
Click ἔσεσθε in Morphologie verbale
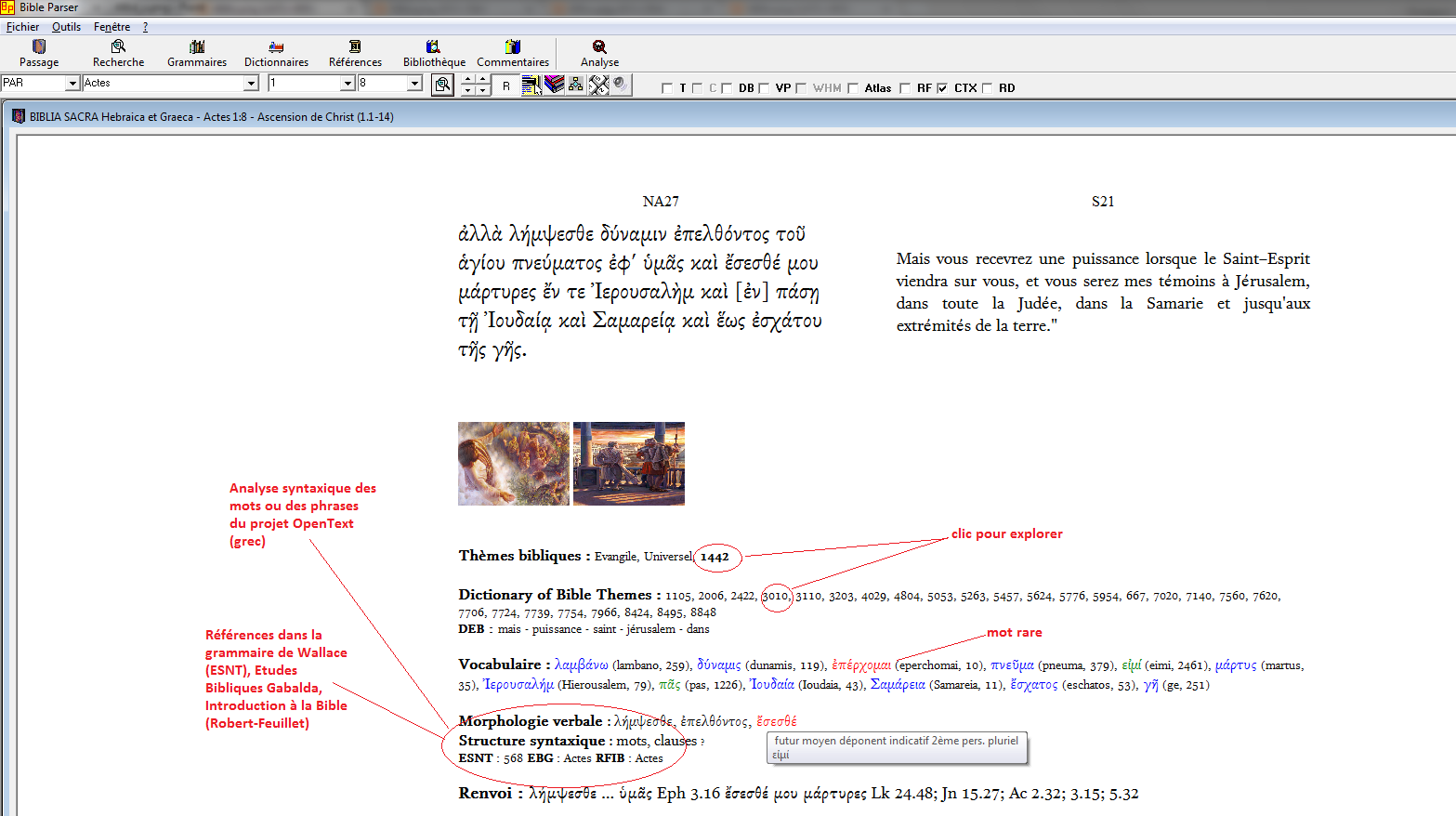pos(777,721)
